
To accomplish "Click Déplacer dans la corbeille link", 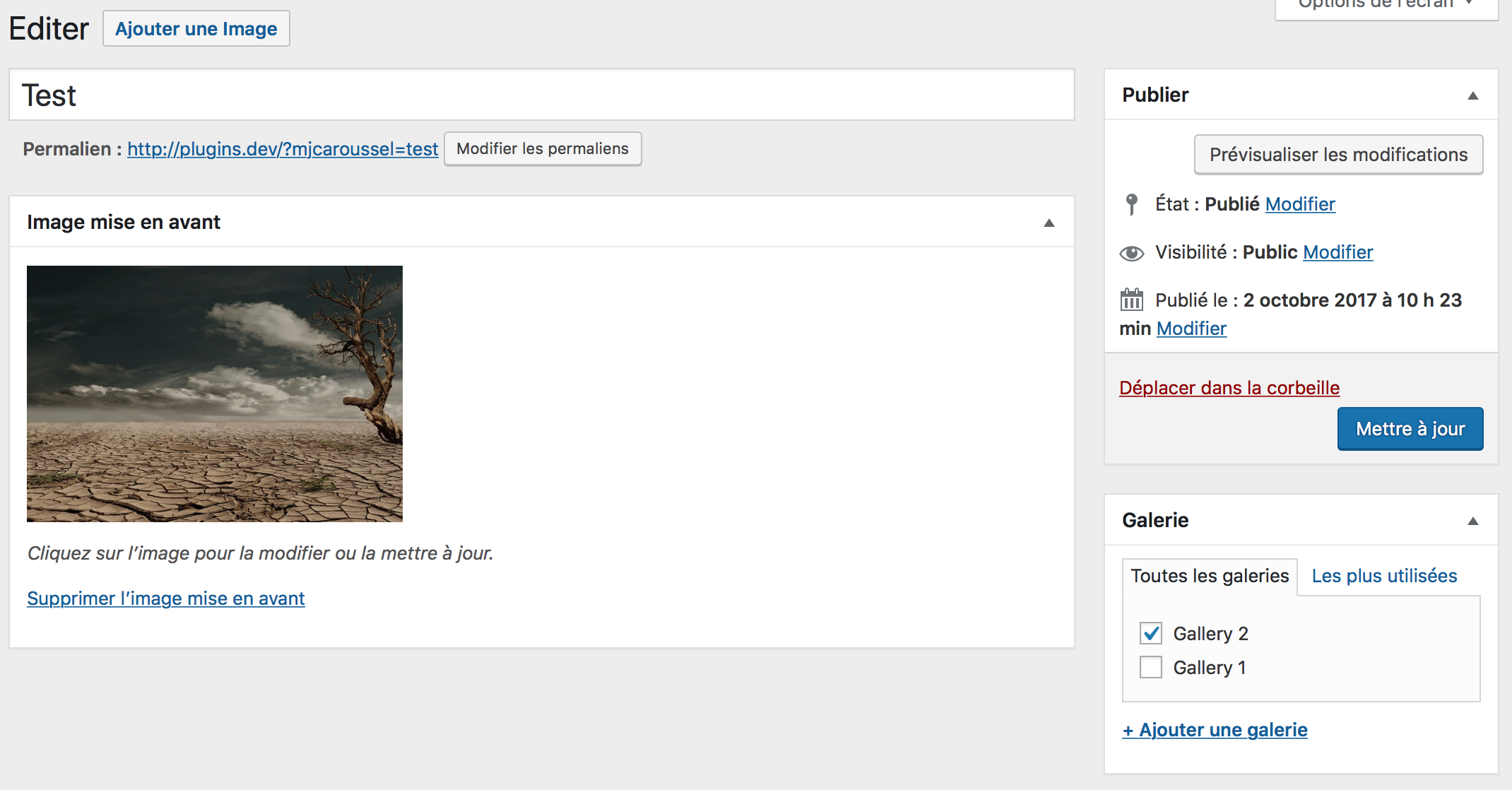I will pos(1229,388).
